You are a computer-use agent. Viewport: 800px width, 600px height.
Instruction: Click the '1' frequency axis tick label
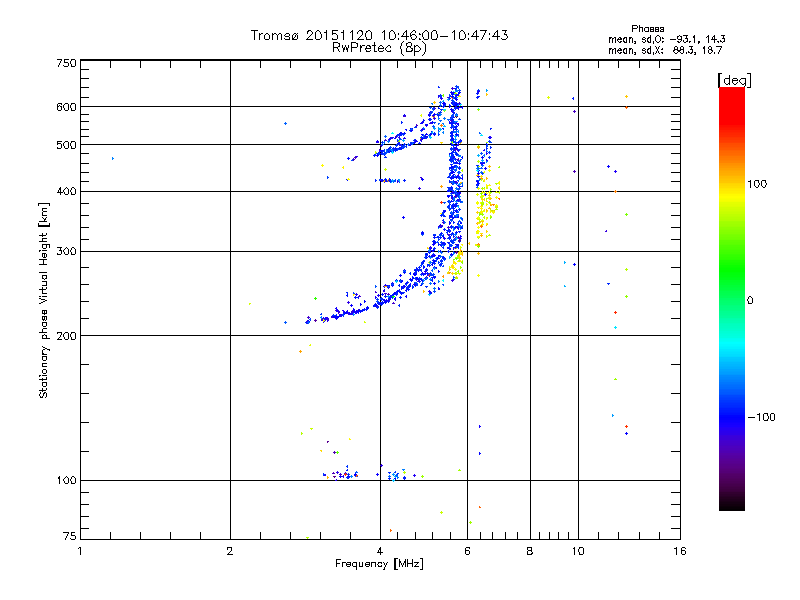[80, 551]
